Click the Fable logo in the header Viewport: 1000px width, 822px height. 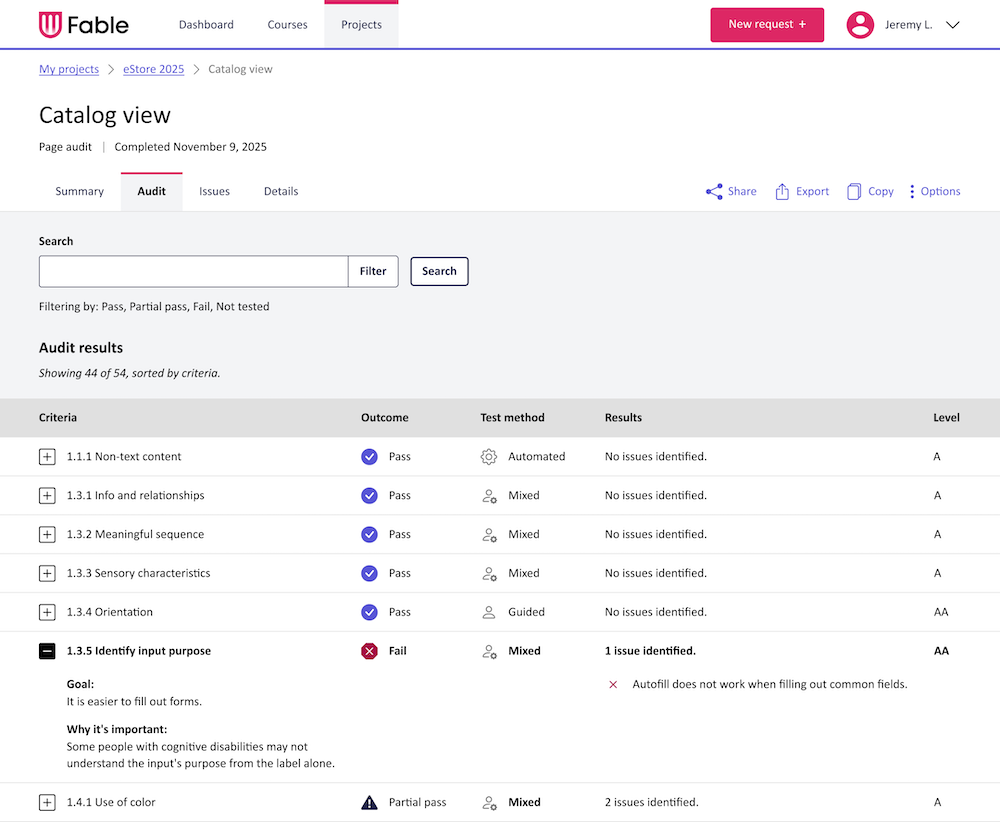[83, 24]
